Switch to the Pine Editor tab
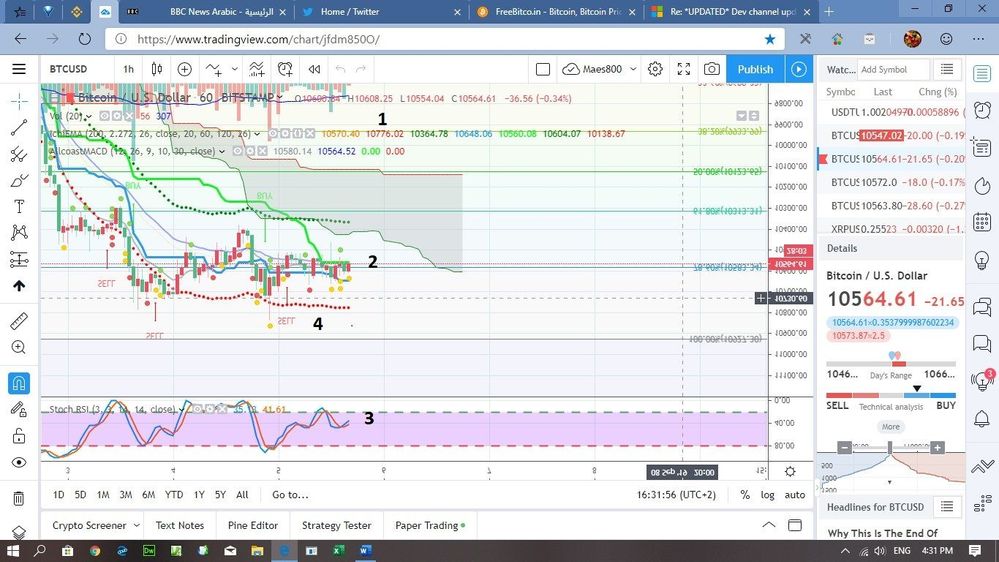The image size is (999, 562). 253,525
